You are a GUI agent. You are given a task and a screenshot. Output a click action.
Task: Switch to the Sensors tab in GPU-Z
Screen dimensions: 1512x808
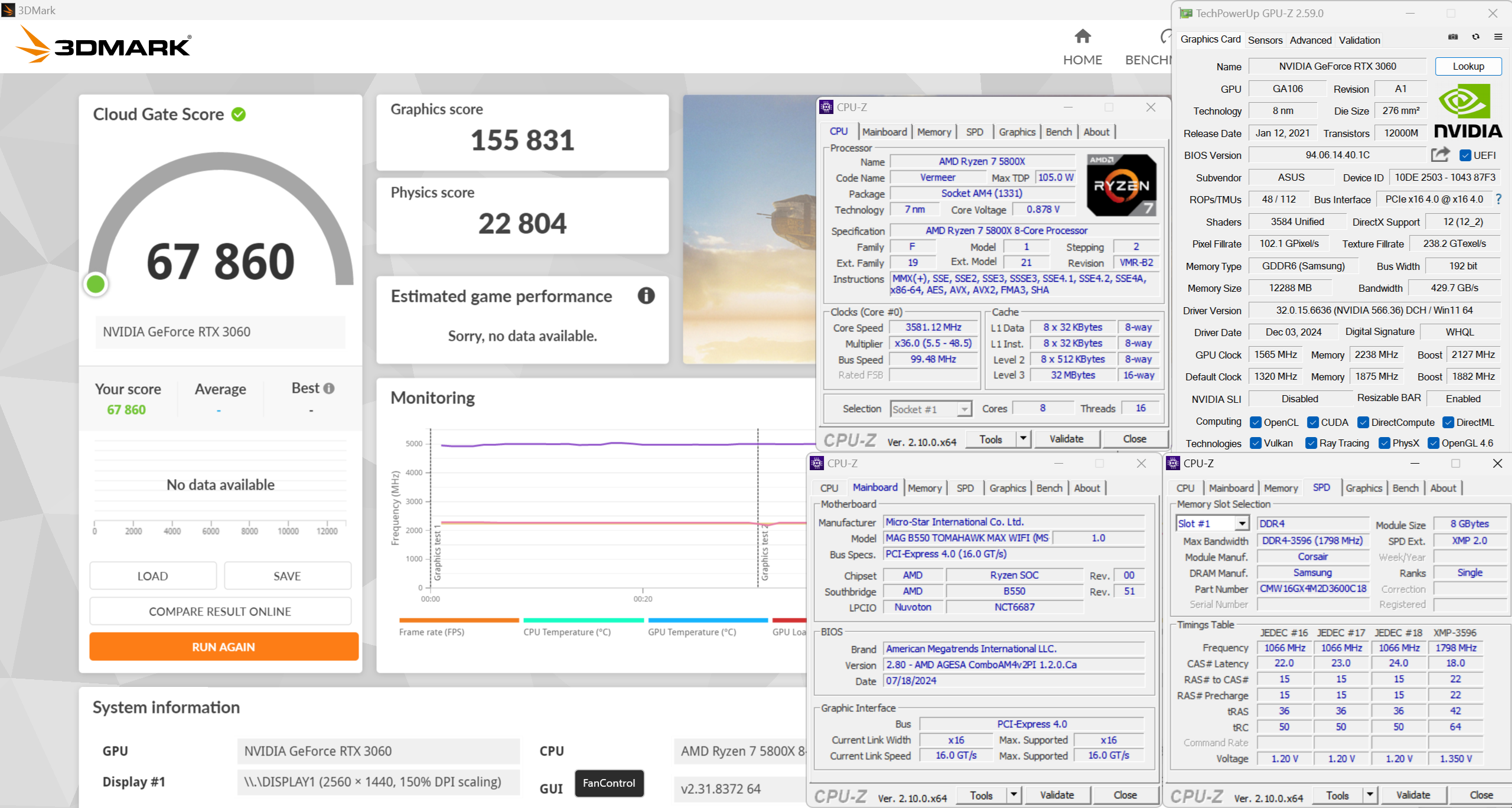click(x=1265, y=40)
